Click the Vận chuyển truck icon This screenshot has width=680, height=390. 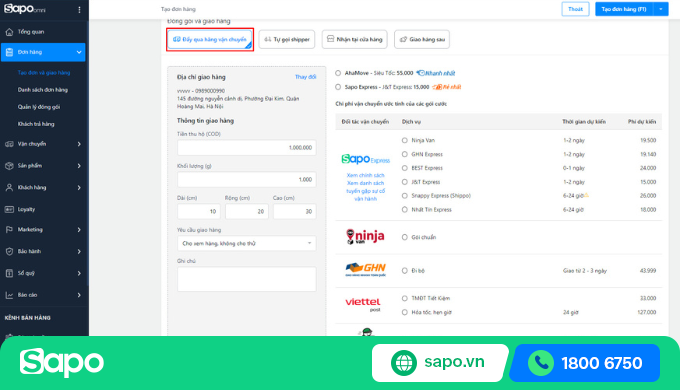pos(9,144)
